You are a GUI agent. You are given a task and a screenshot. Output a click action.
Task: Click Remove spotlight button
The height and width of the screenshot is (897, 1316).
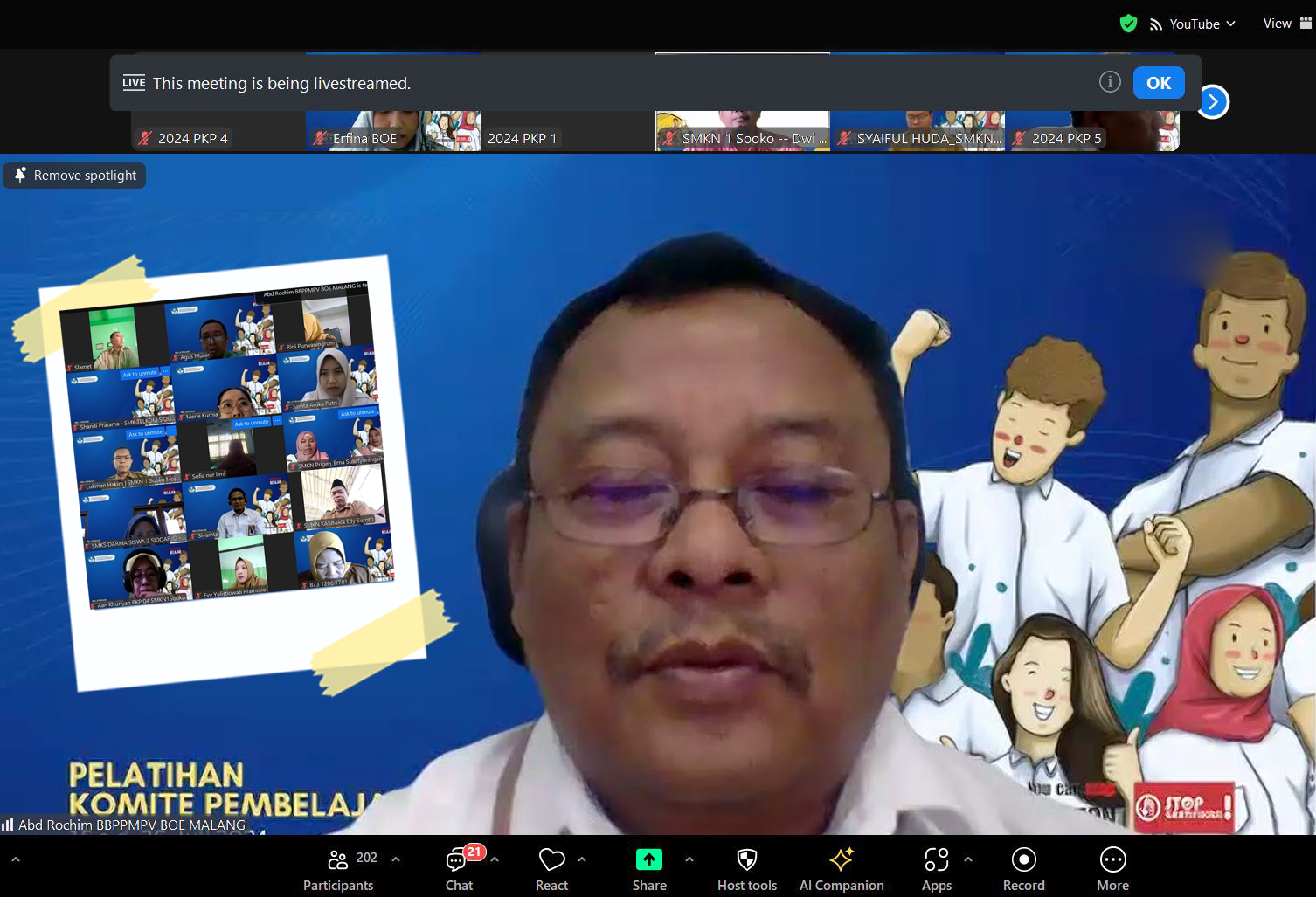(x=75, y=176)
